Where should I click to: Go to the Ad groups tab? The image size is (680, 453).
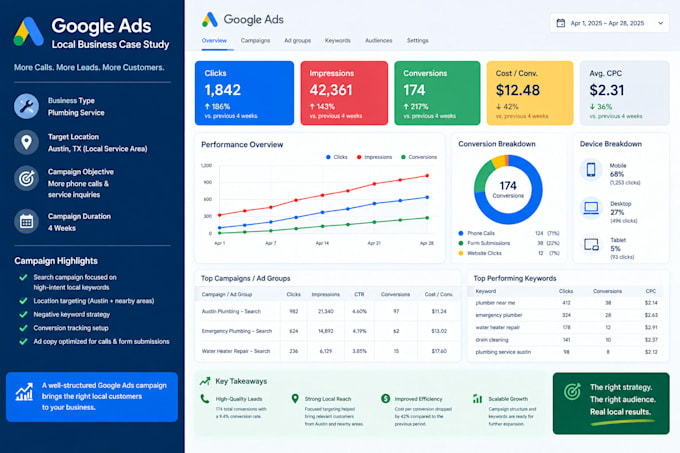(x=298, y=40)
